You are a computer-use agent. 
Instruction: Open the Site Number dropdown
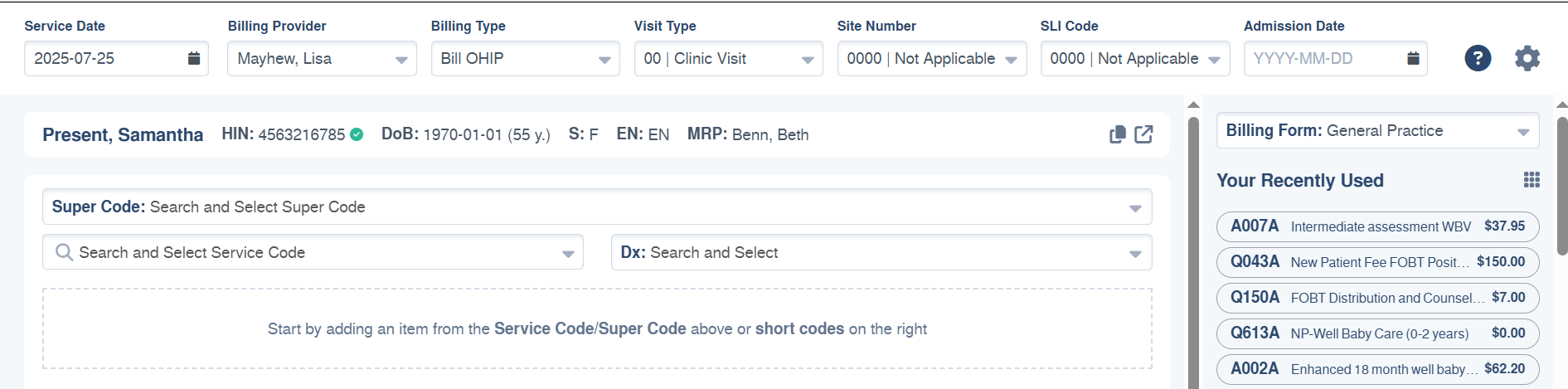(932, 59)
